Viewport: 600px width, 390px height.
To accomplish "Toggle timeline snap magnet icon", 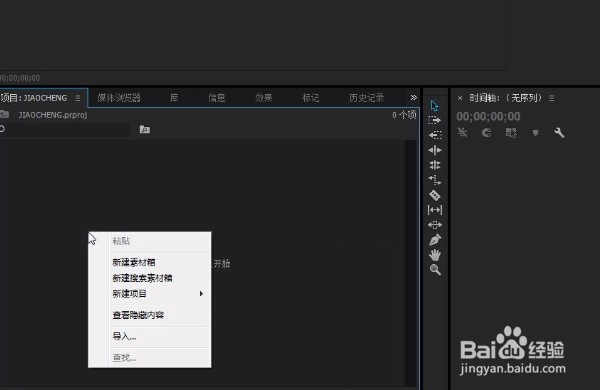I will click(x=486, y=133).
